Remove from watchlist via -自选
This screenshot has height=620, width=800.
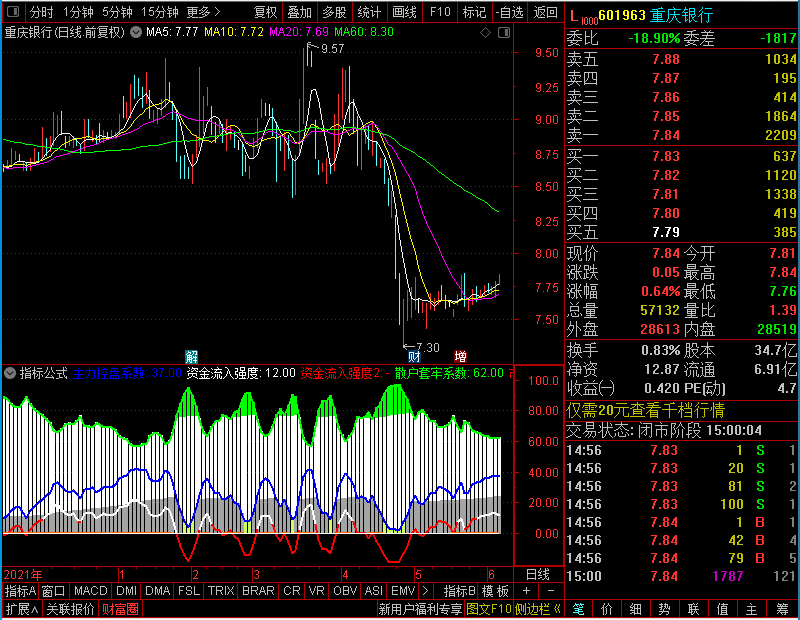(x=510, y=12)
